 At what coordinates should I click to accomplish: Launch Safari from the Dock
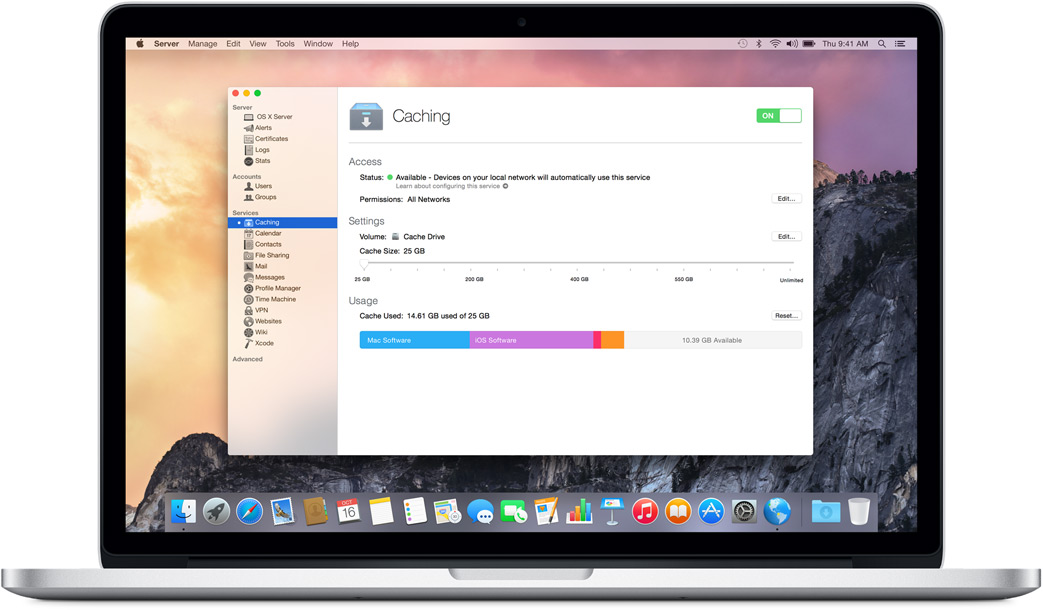tap(249, 512)
